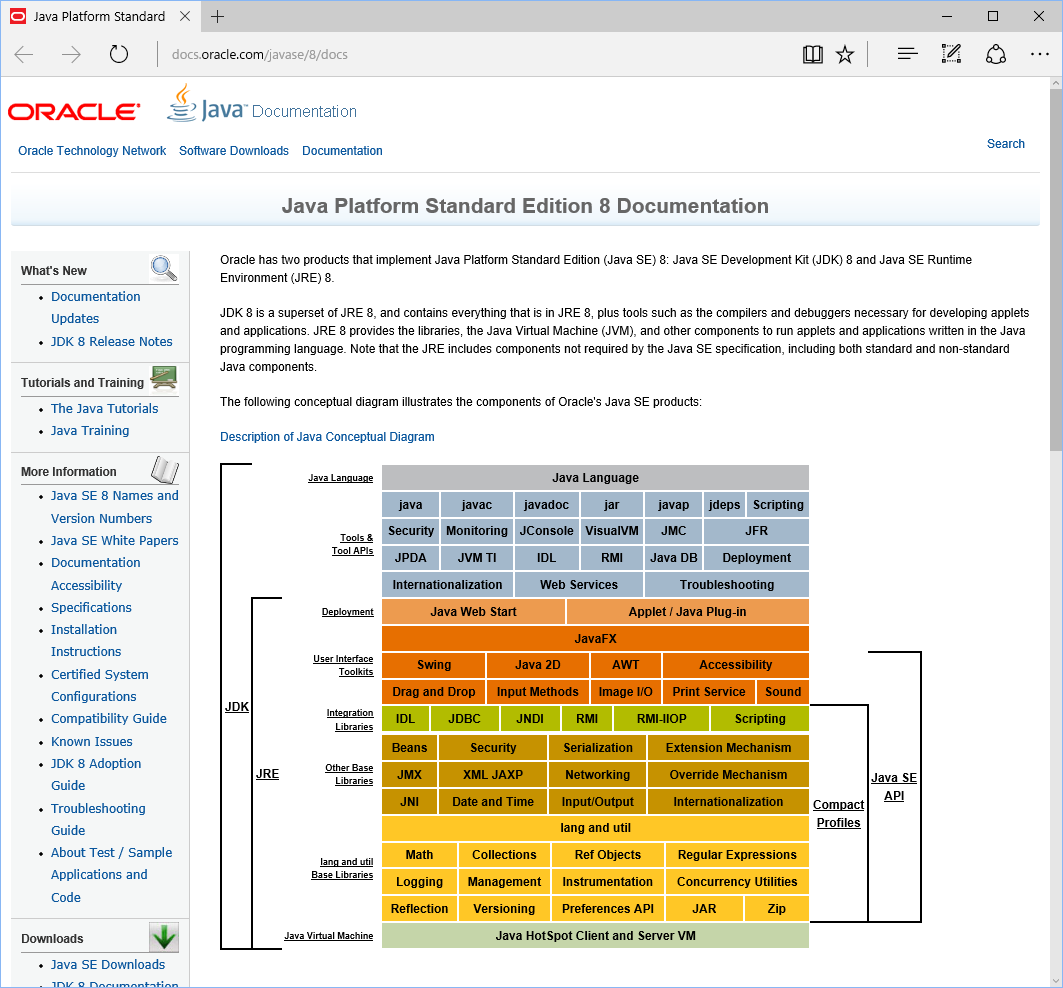Open Description of Java Conceptual Diagram link
The height and width of the screenshot is (988, 1063).
tap(327, 437)
